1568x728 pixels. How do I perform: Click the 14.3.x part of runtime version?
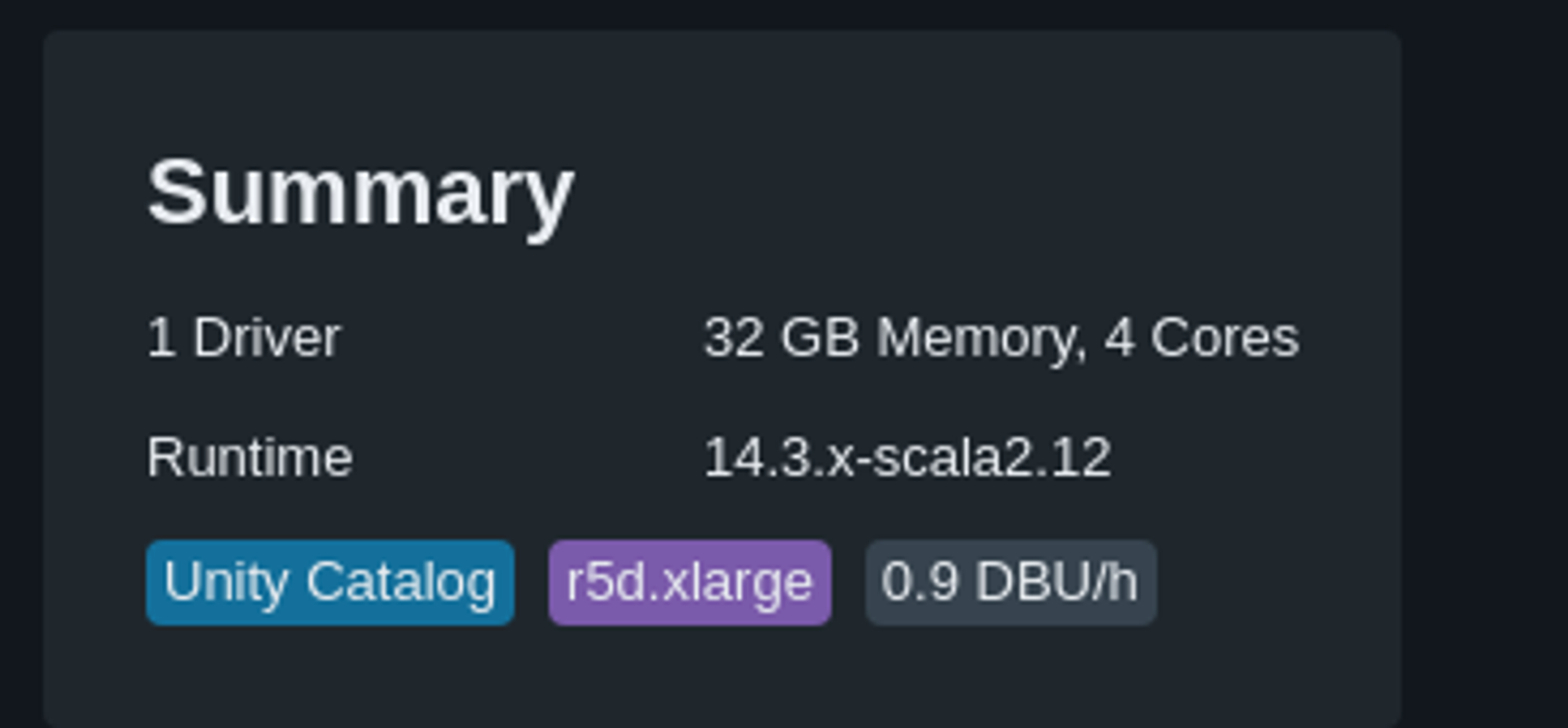tap(779, 457)
